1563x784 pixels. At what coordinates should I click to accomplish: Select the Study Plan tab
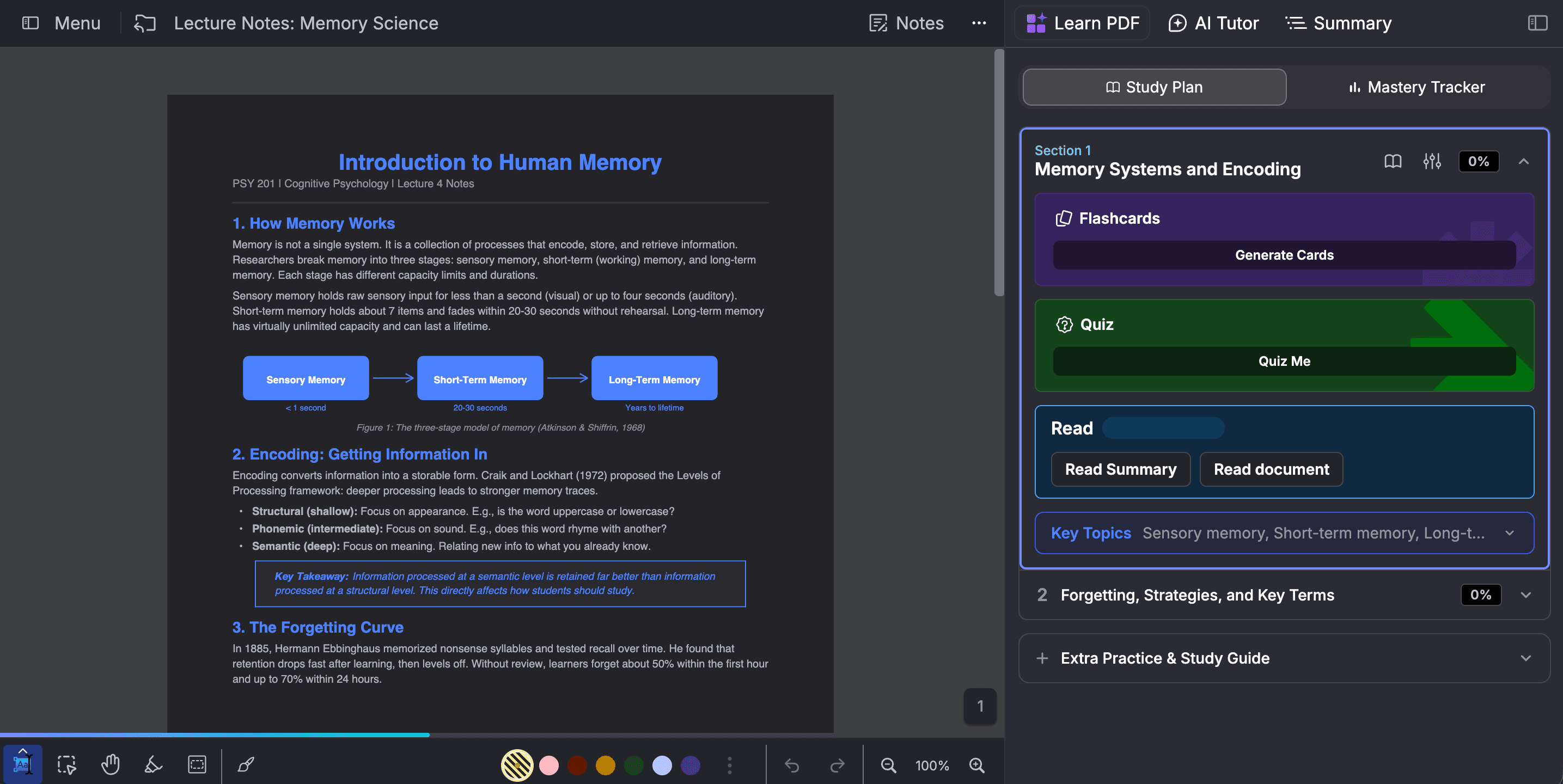1154,87
